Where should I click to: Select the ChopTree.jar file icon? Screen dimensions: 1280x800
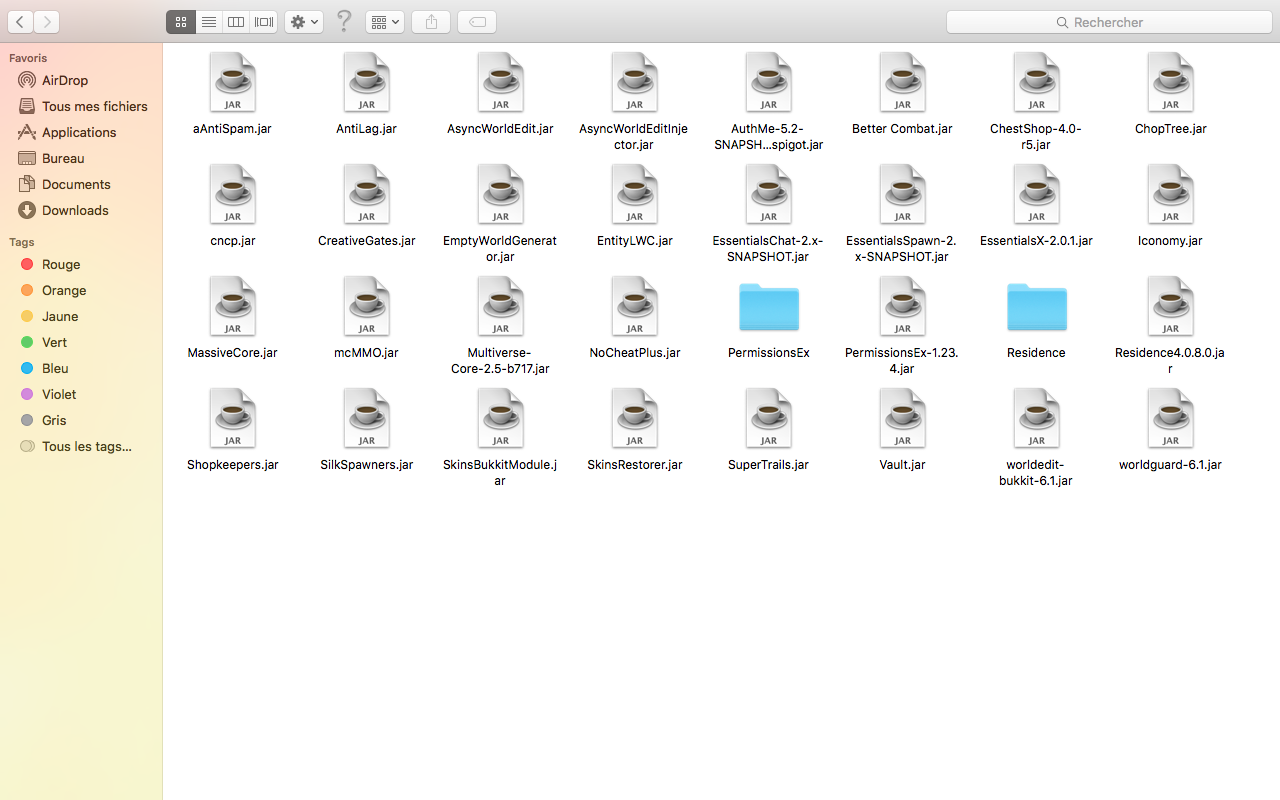1171,82
